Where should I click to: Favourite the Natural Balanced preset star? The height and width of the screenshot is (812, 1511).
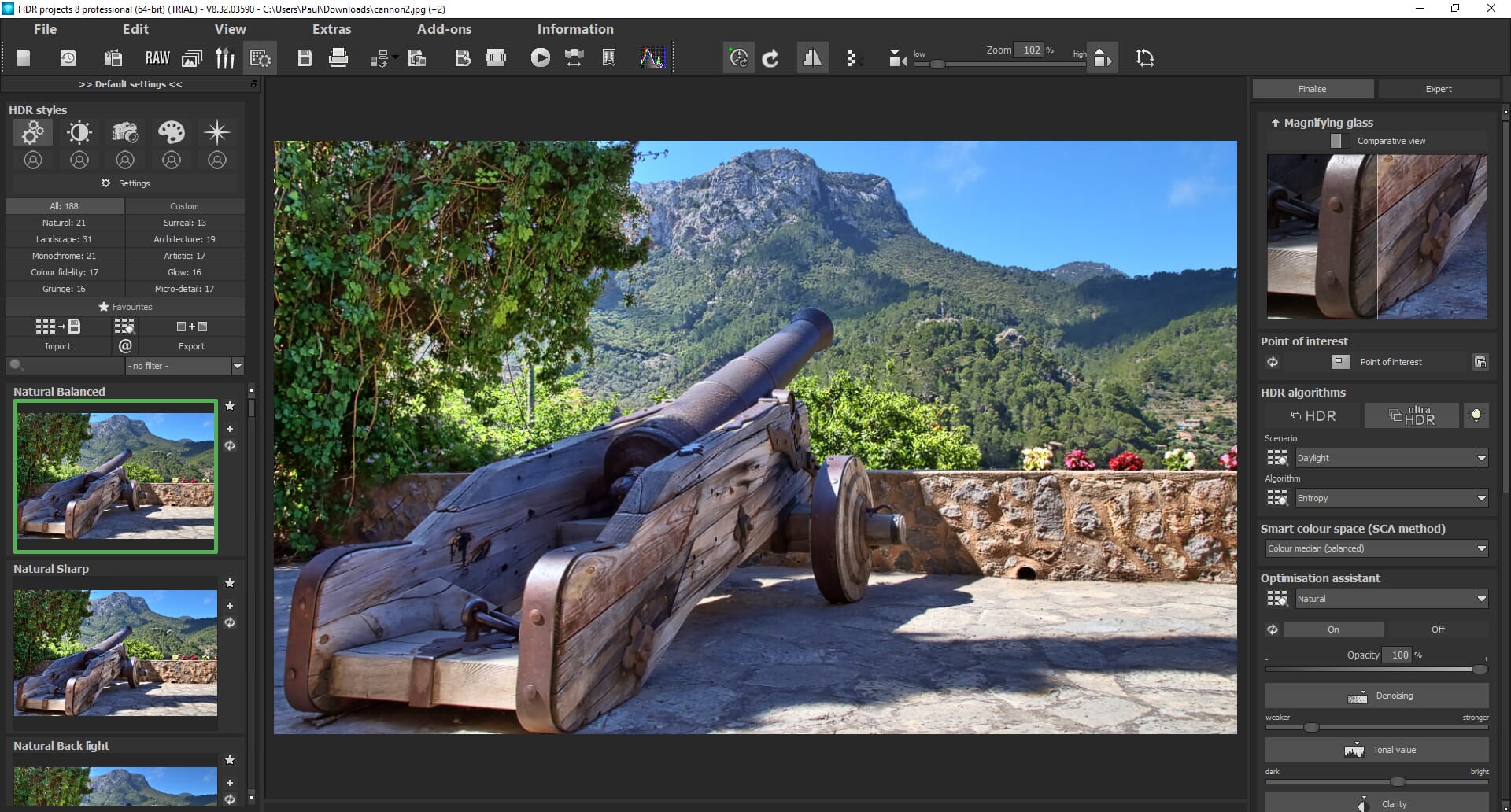[230, 406]
